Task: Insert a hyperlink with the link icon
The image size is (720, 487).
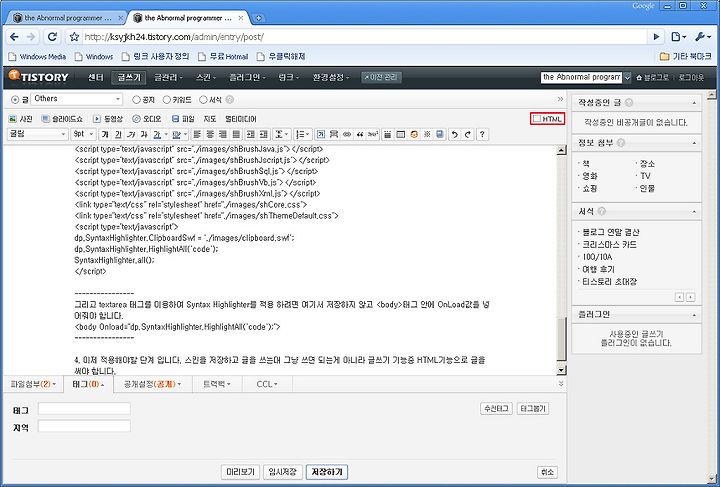Action: [347, 134]
